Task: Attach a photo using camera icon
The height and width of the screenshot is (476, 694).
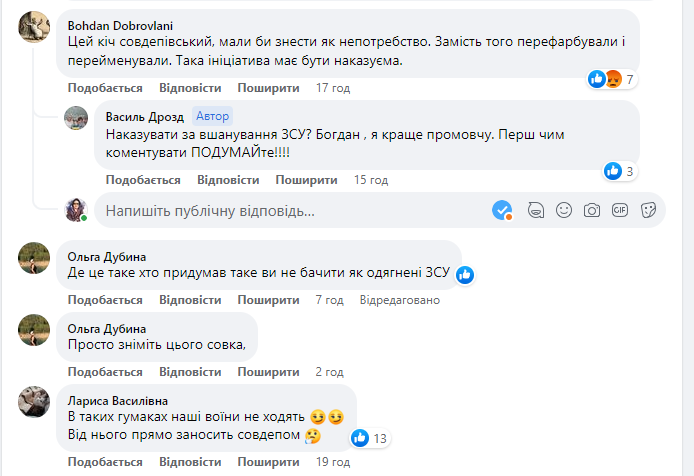Action: point(592,211)
